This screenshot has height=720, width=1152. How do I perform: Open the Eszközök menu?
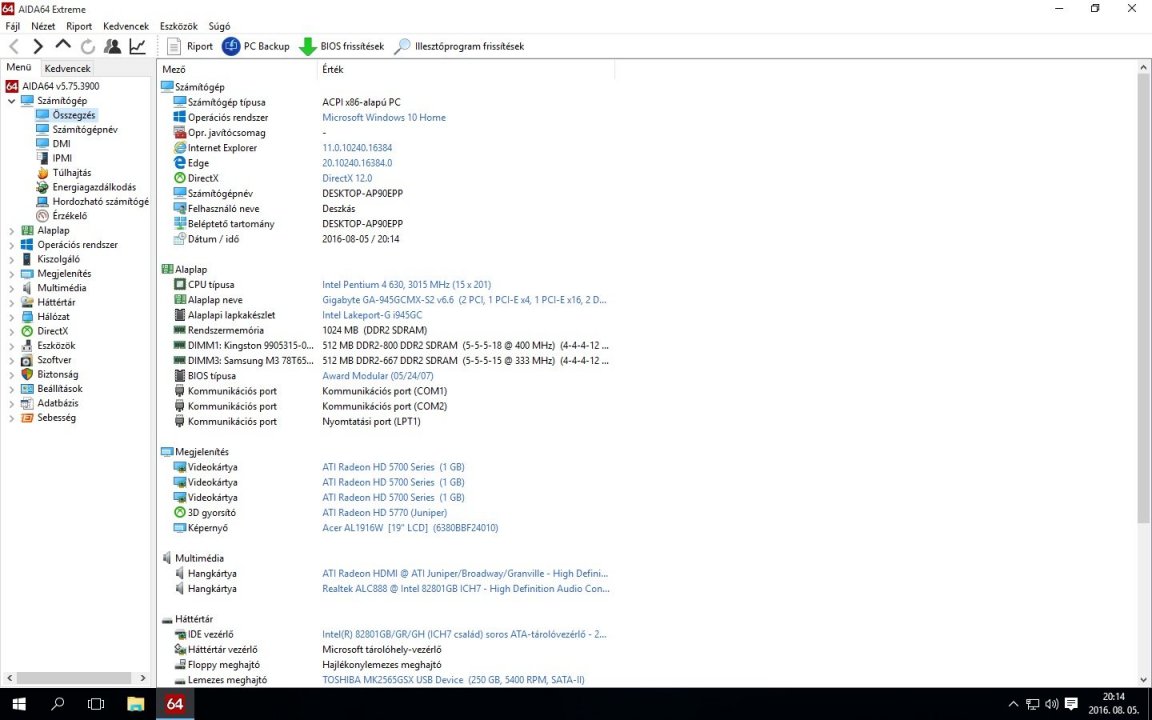point(179,26)
